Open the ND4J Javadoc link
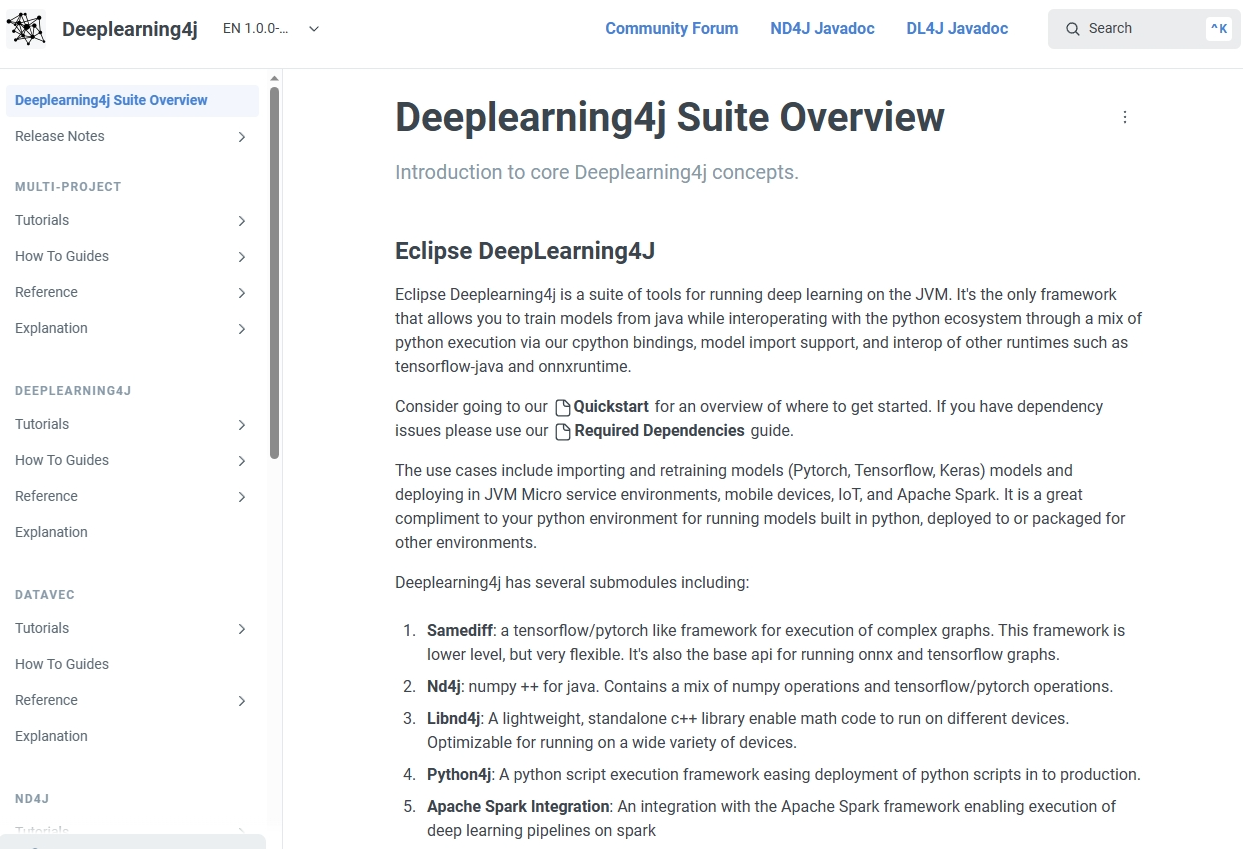The width and height of the screenshot is (1243, 849). pos(822,29)
